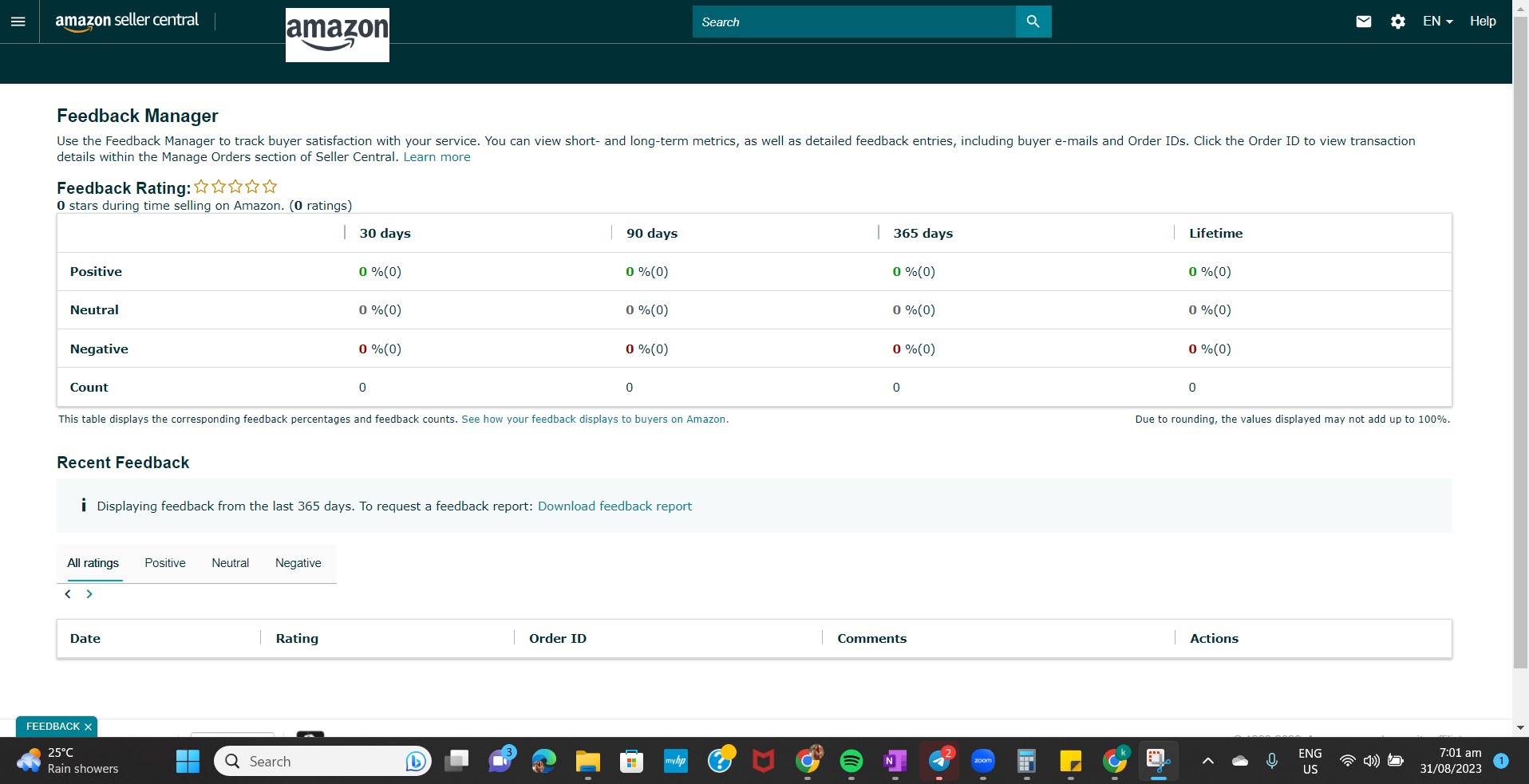
Task: Open settings via the gear icon
Action: coord(1398,22)
